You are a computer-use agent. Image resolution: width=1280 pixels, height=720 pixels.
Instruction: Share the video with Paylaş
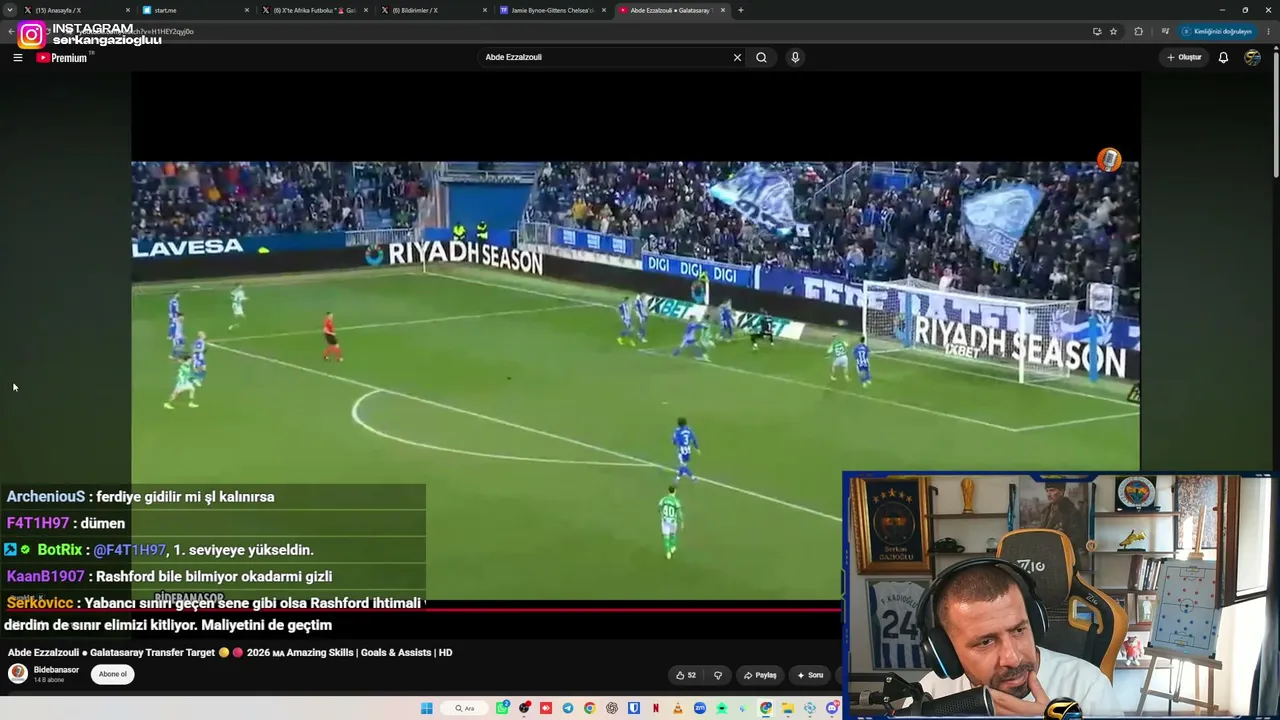[x=760, y=675]
